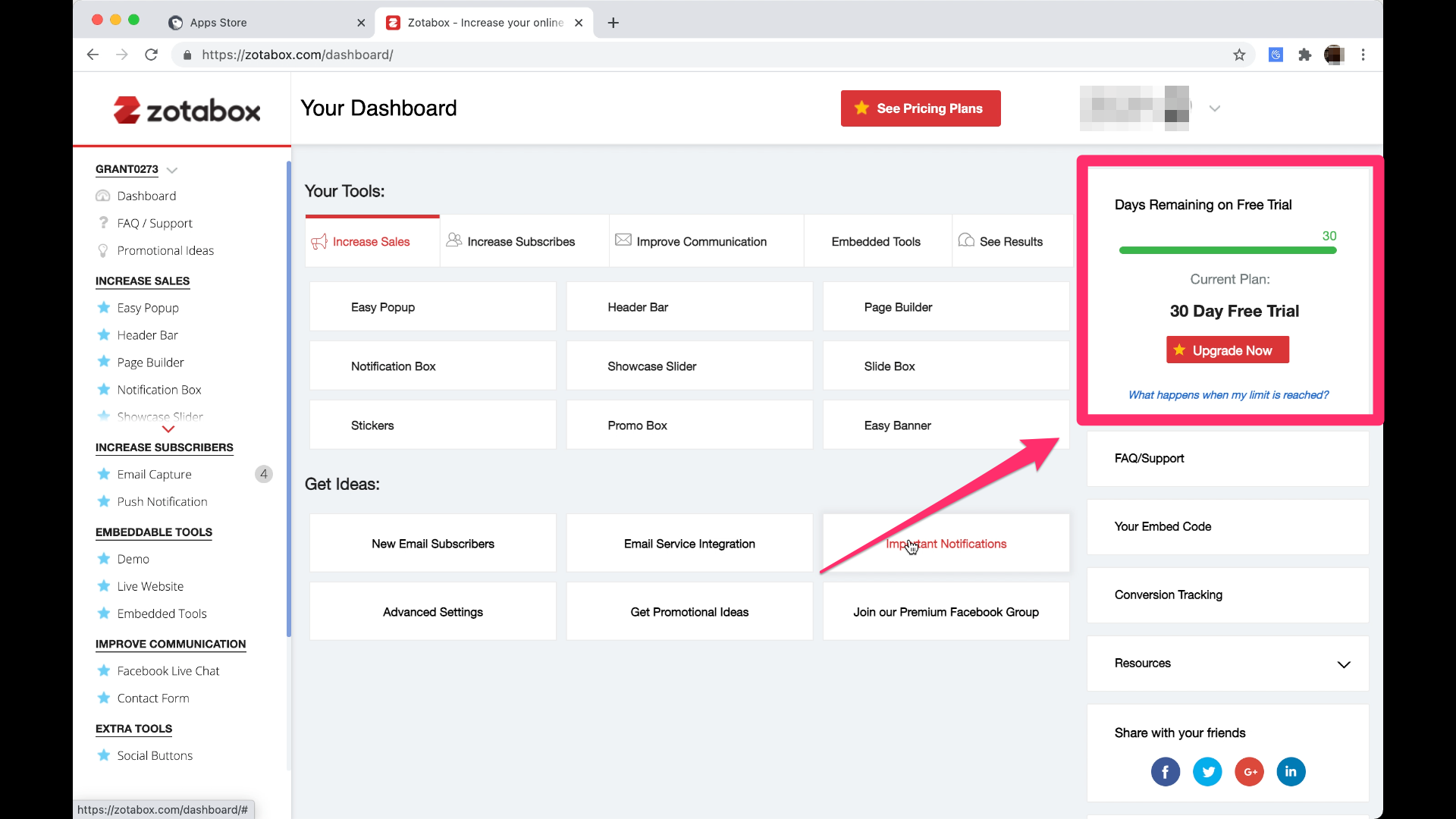Open What happens when limit reached link

[x=1228, y=395]
